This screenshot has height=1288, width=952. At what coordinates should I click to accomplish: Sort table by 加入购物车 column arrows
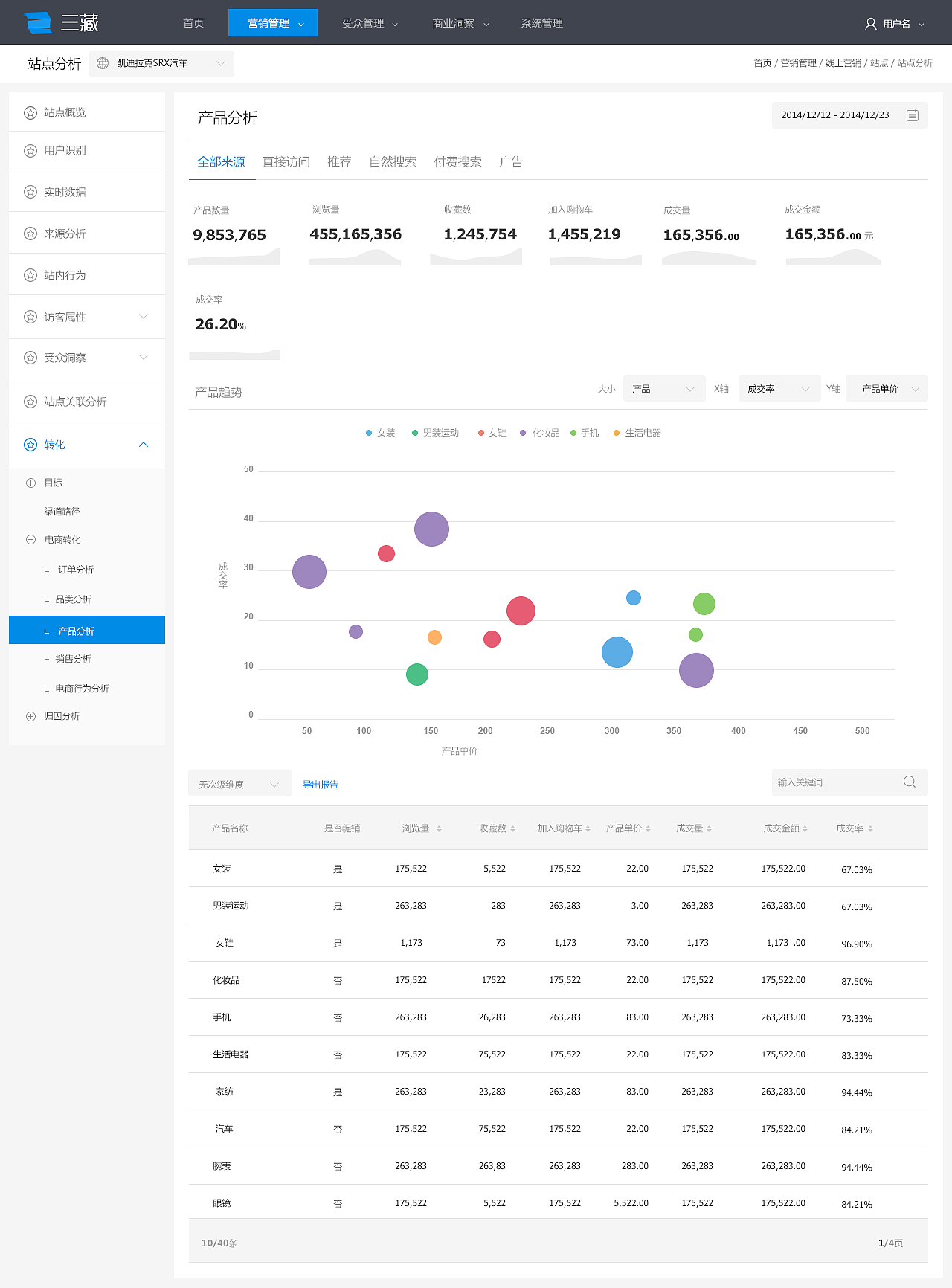coord(588,828)
